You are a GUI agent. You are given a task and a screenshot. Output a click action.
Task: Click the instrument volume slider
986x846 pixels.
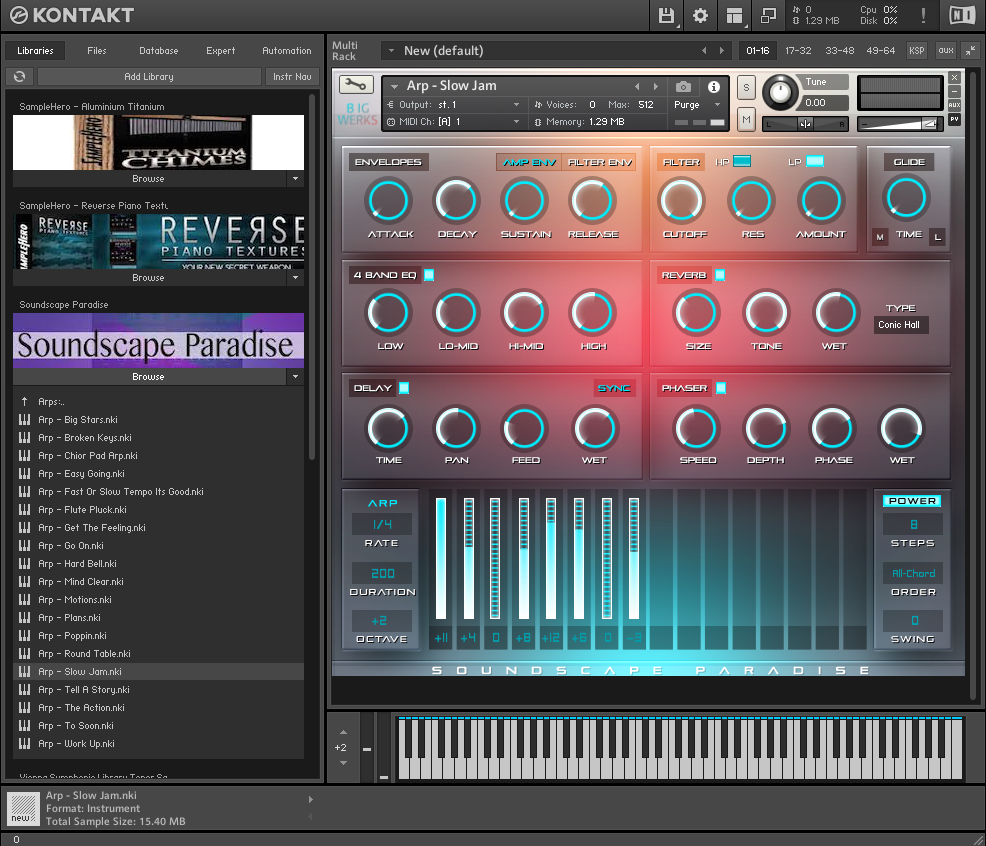(x=900, y=124)
